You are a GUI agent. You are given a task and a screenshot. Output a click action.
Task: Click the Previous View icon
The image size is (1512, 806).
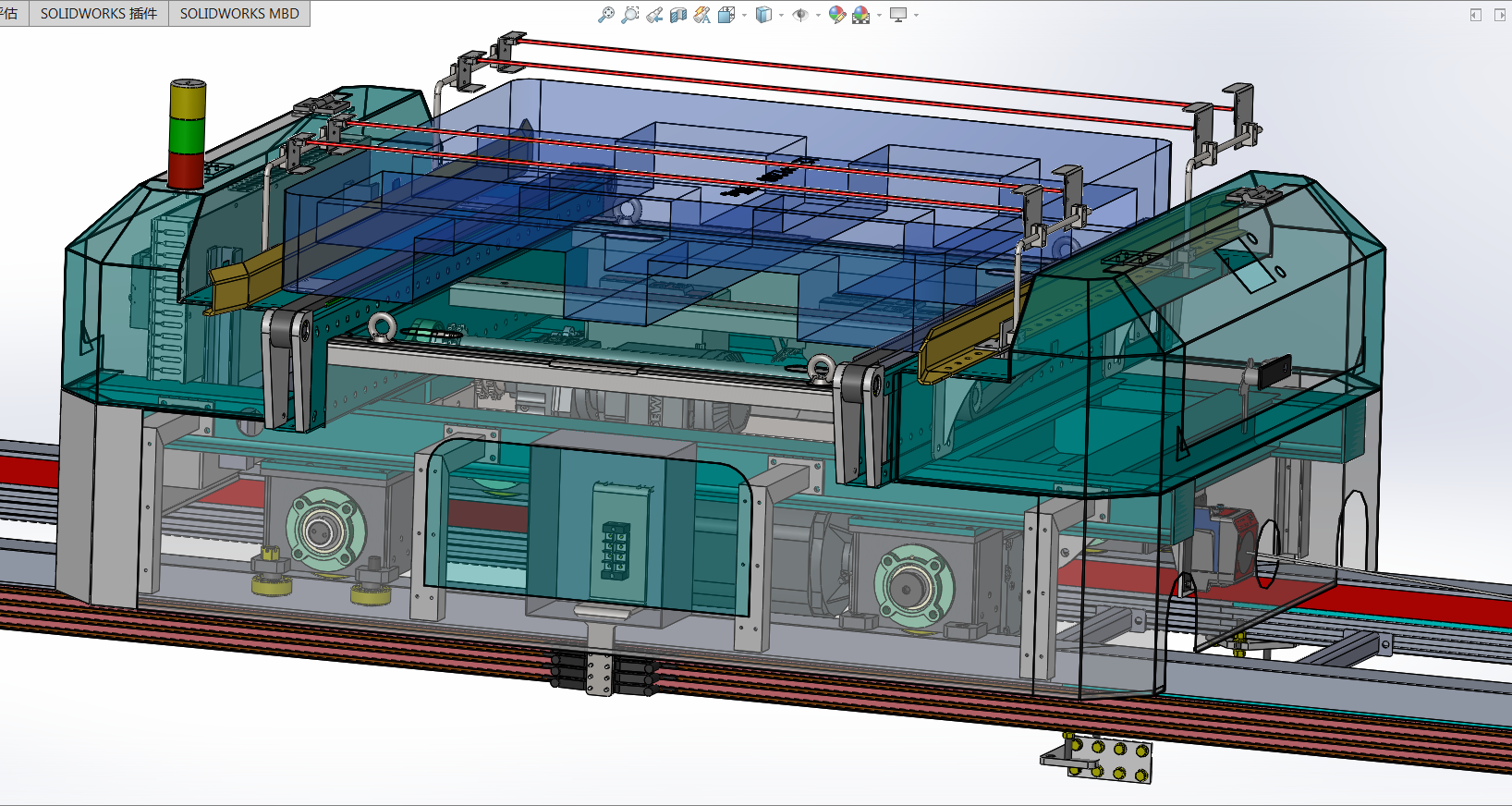(654, 15)
